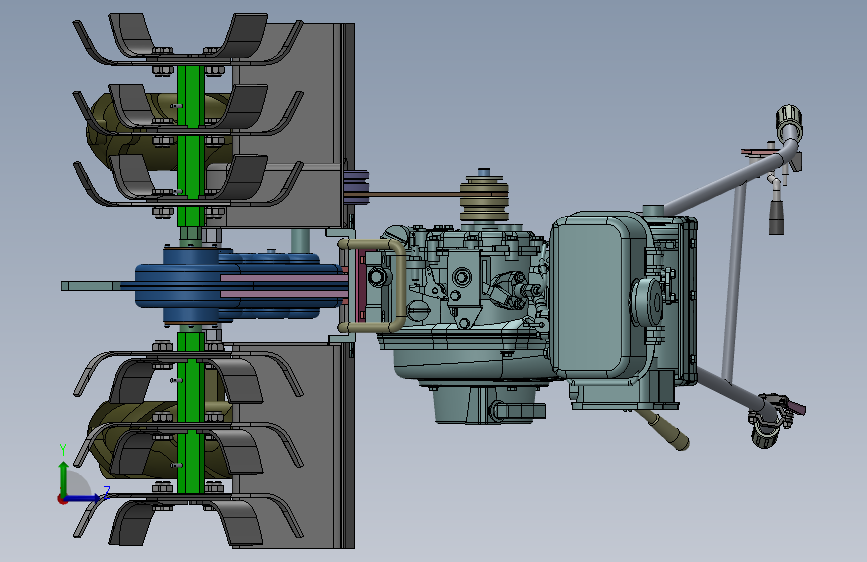
Task: Select the lower gray tine shield plate
Action: coord(293,446)
